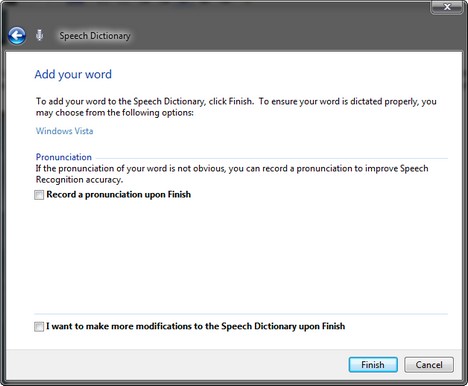This screenshot has width=468, height=386.
Task: Click the Finish button
Action: [x=373, y=365]
